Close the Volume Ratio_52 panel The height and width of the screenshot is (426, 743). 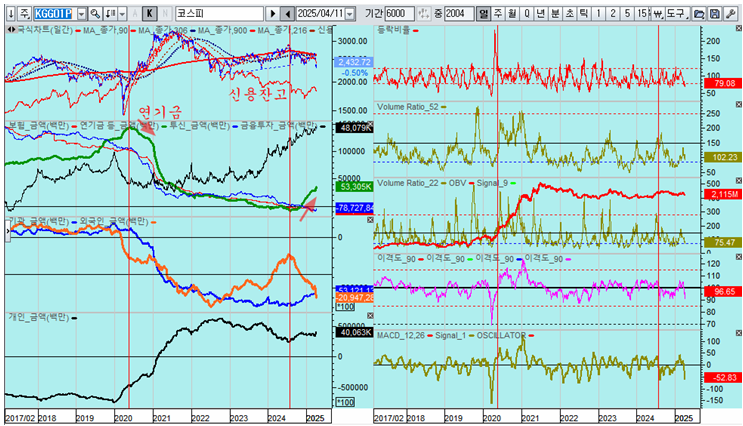tap(738, 104)
